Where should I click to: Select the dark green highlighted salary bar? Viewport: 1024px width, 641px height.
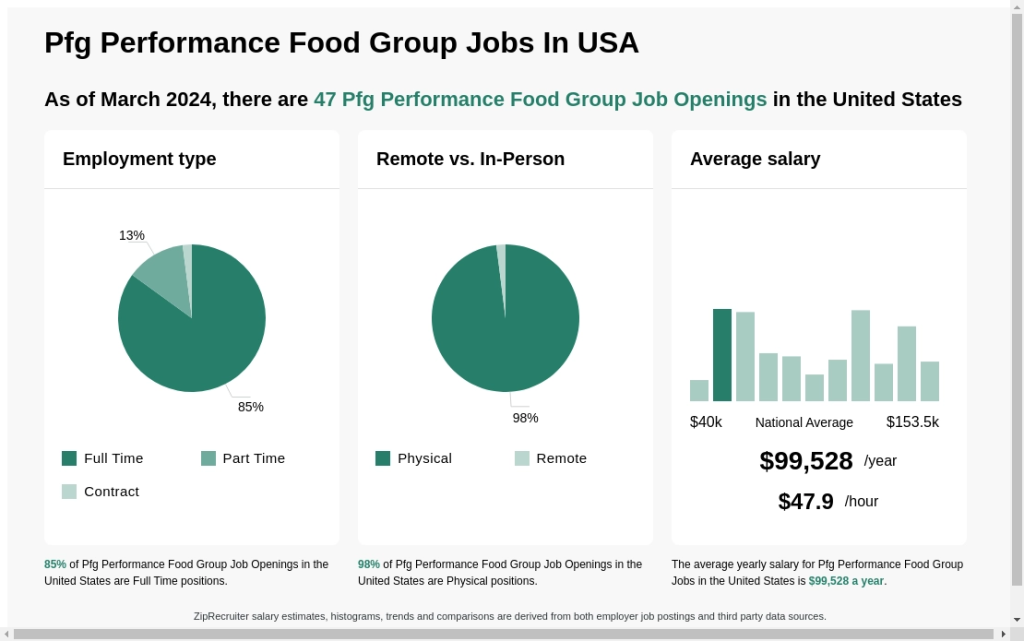click(x=722, y=355)
